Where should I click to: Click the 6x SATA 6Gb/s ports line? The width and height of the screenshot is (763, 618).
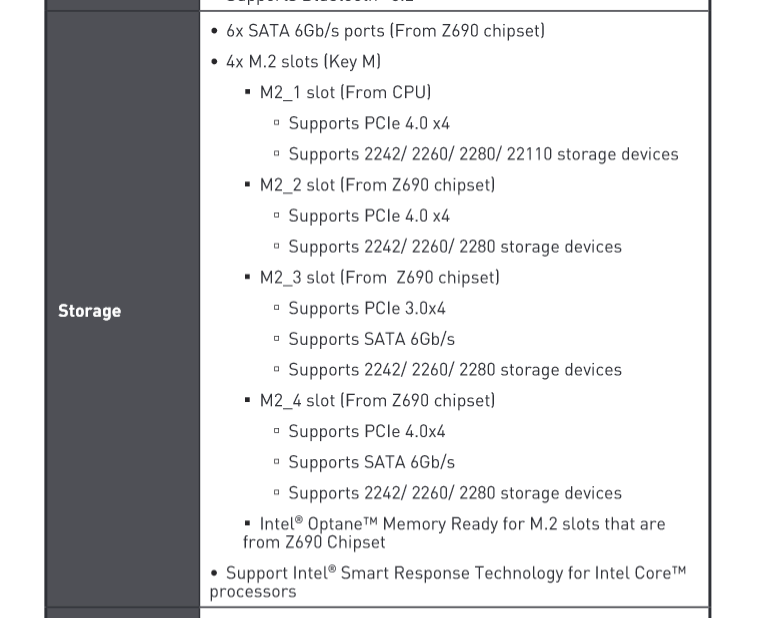[x=385, y=31]
